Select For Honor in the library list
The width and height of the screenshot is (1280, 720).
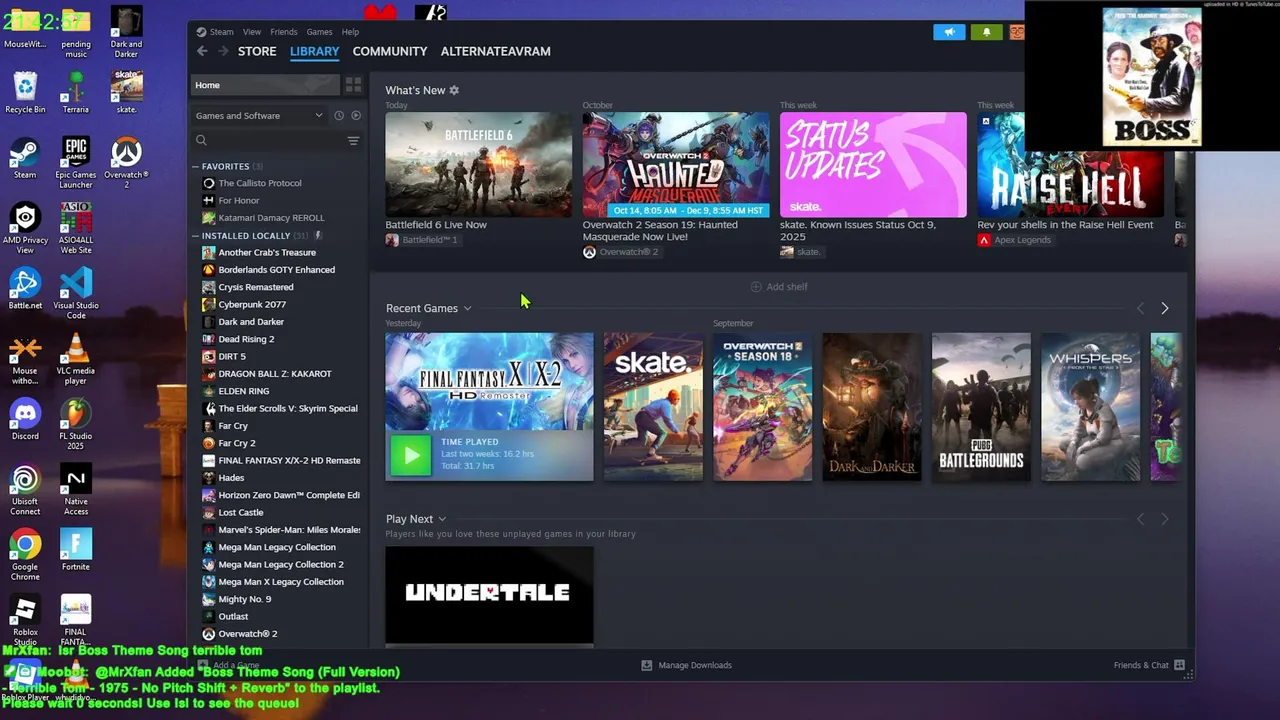click(x=238, y=200)
